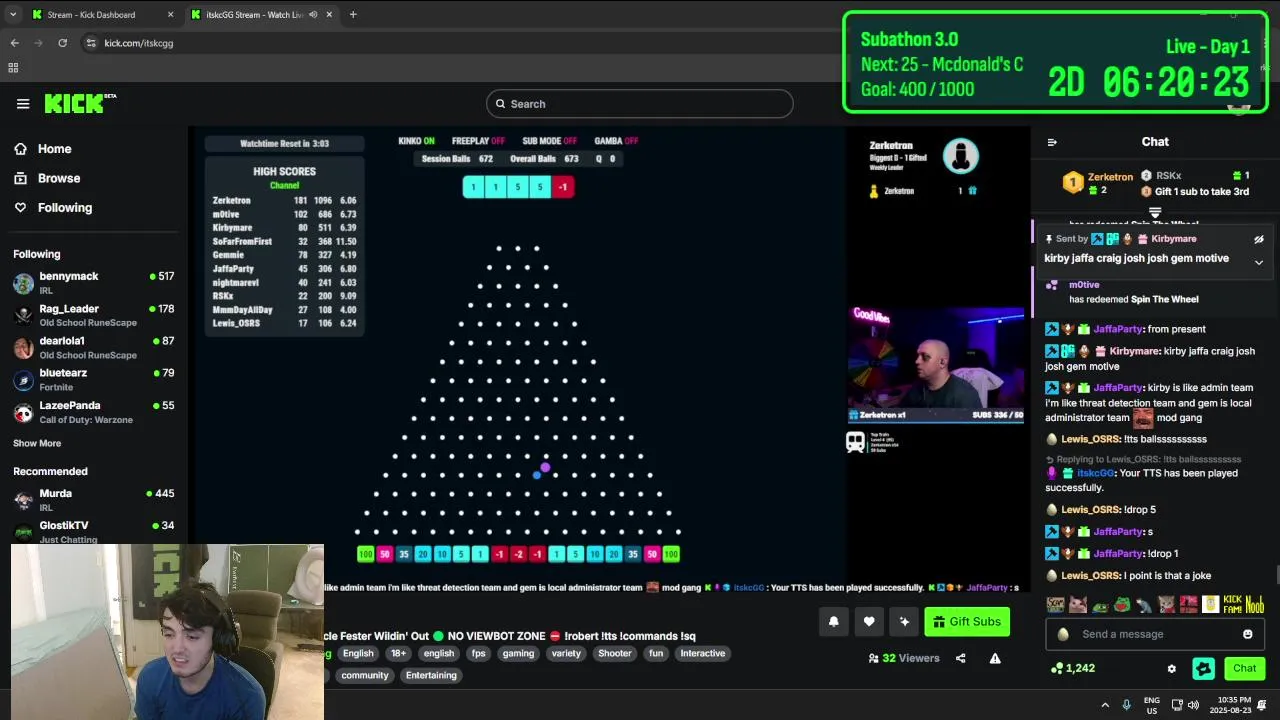Screen dimensions: 1280x720
Task: Expand the gift leaderboard arrow
Action: [1155, 212]
